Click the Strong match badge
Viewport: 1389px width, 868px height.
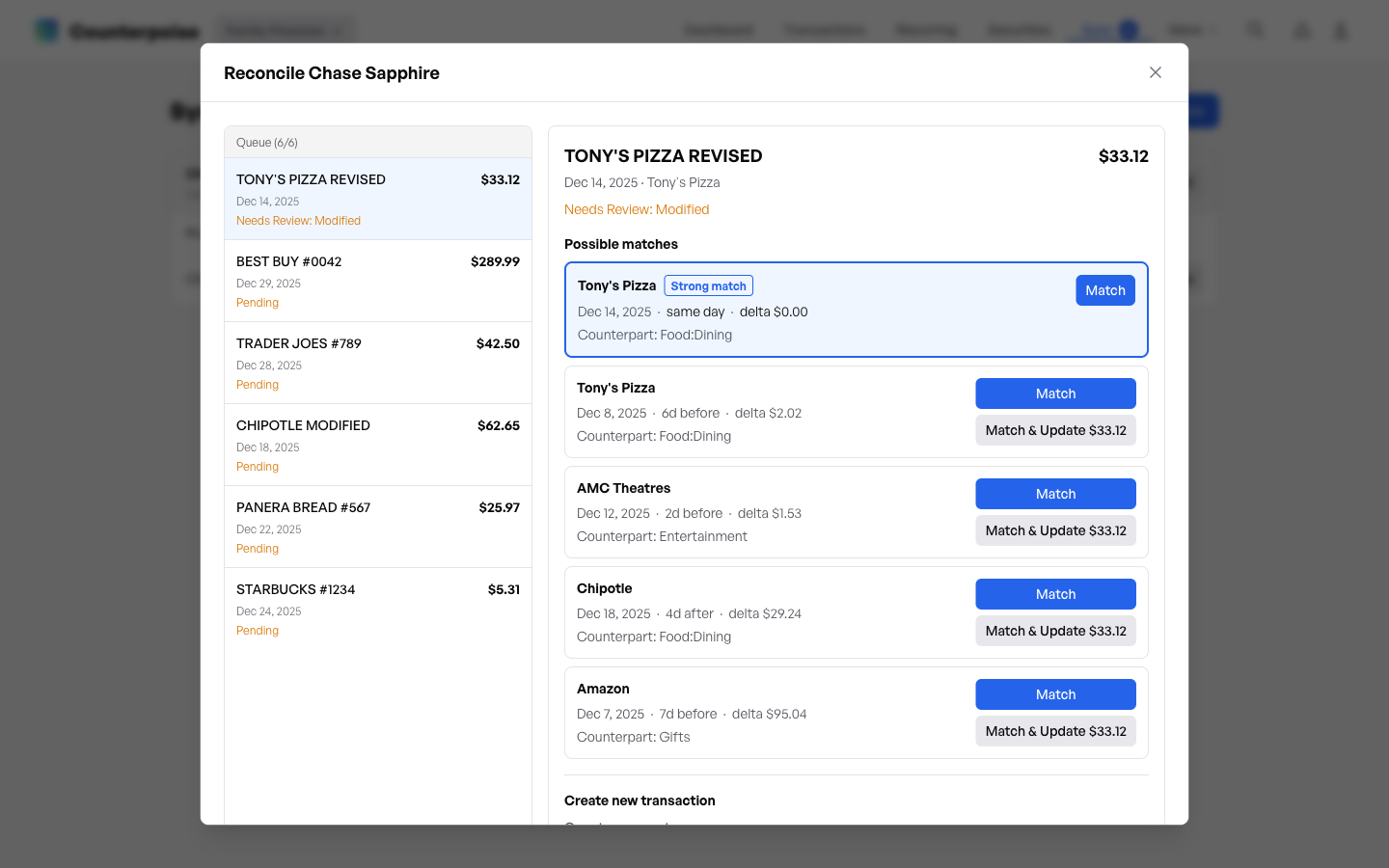click(x=709, y=286)
